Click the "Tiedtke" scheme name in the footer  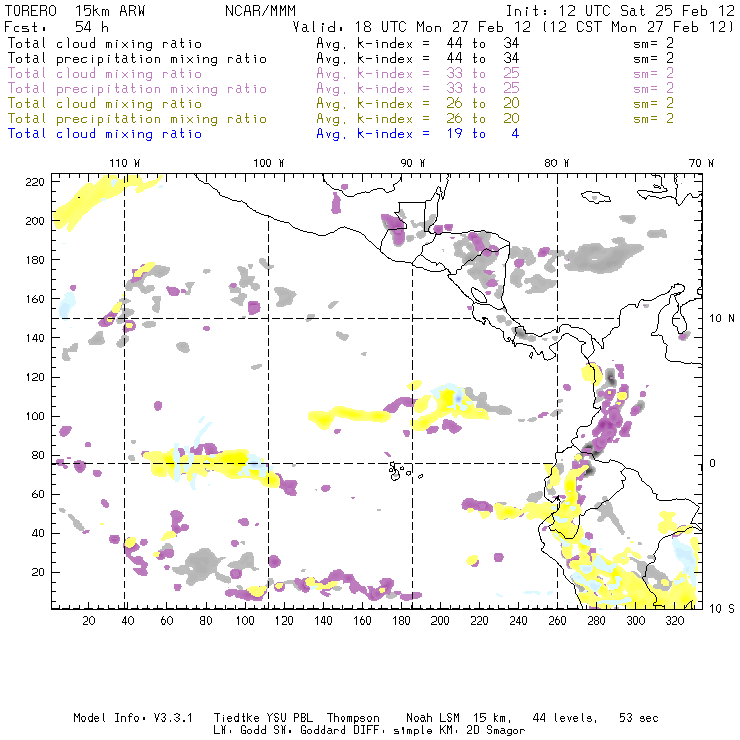click(x=237, y=718)
